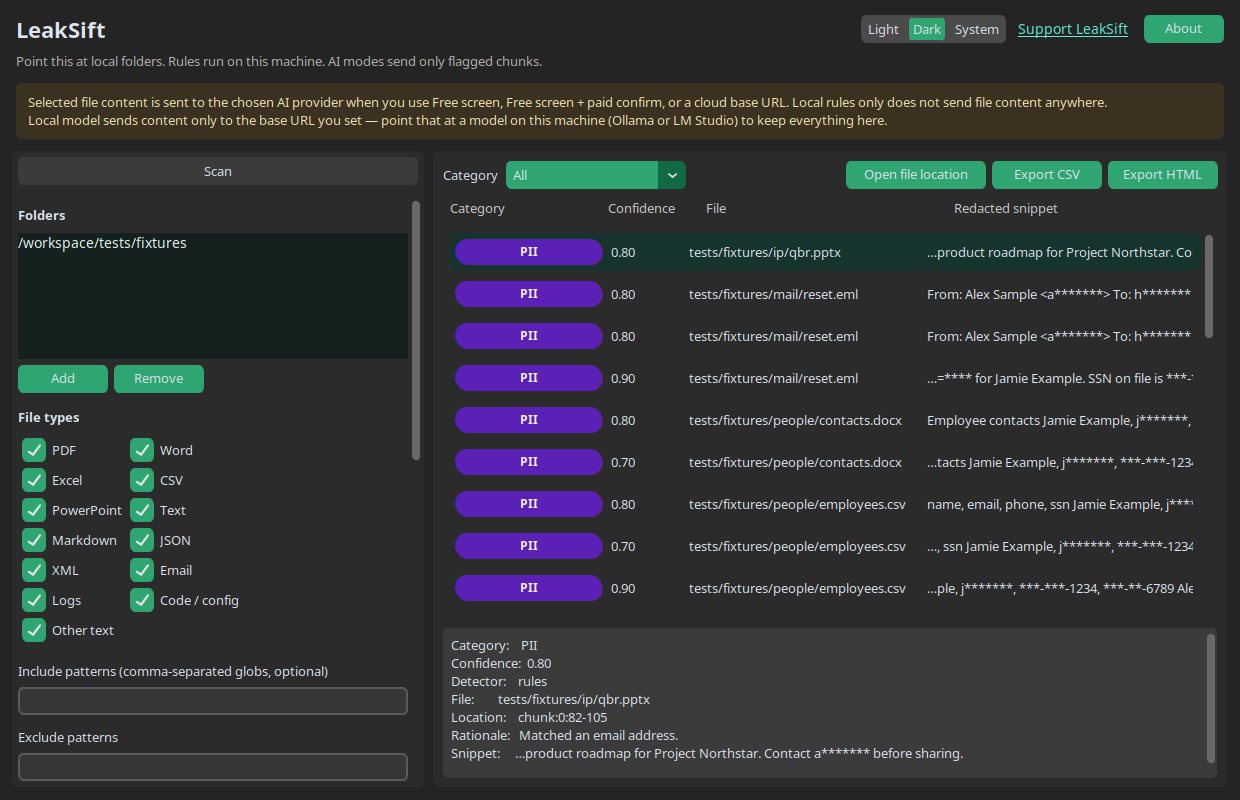The width and height of the screenshot is (1240, 800).
Task: Sort by the Category column header
Action: 477,209
